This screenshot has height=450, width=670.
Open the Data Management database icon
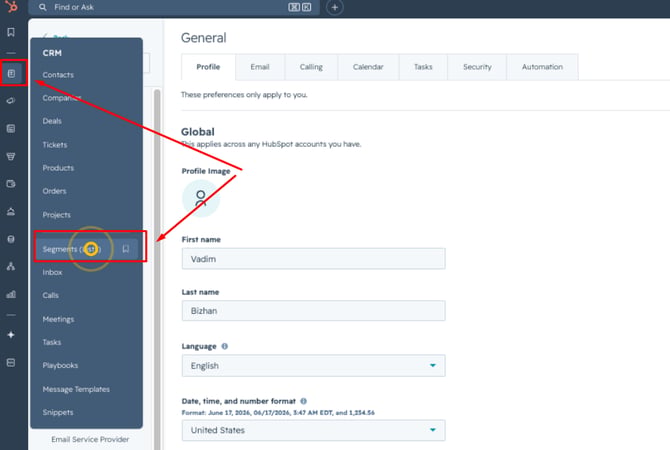11,239
